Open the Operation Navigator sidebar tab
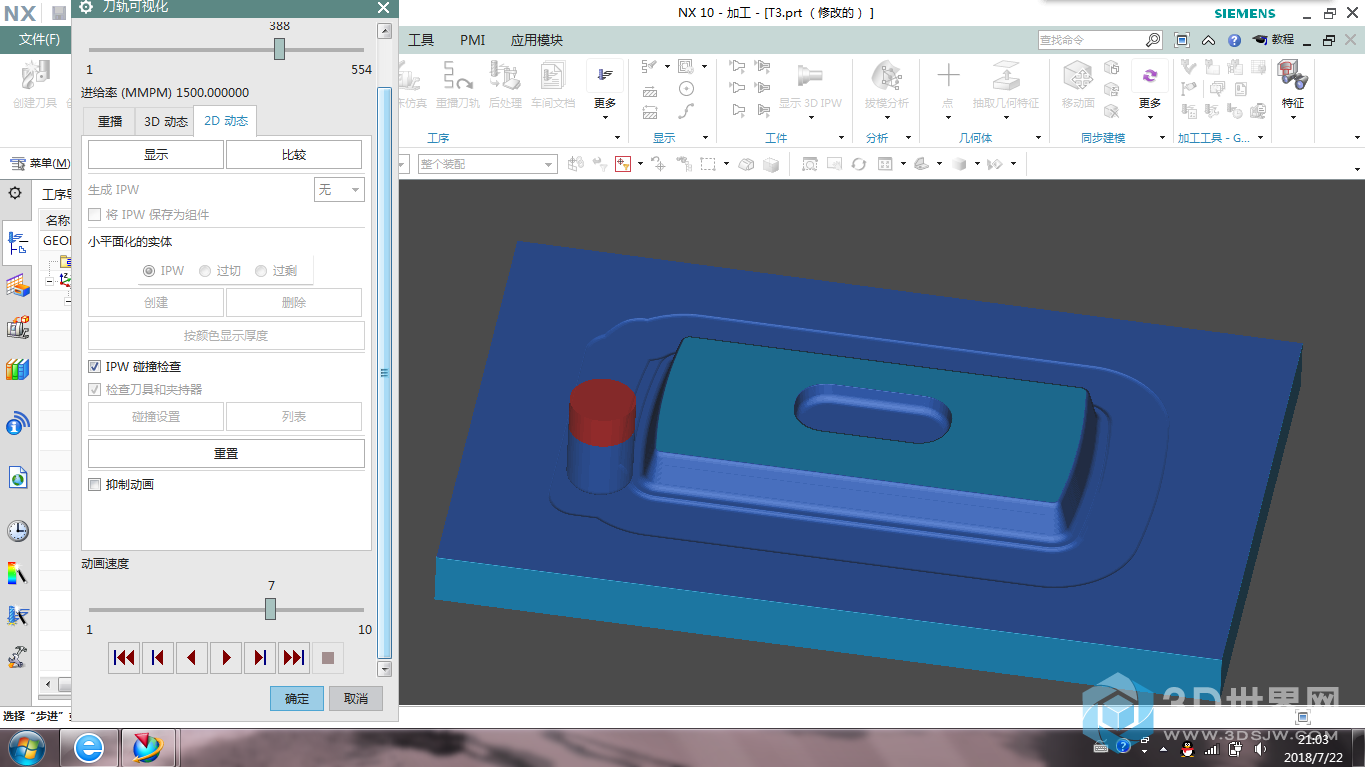1365x767 pixels. [17, 243]
